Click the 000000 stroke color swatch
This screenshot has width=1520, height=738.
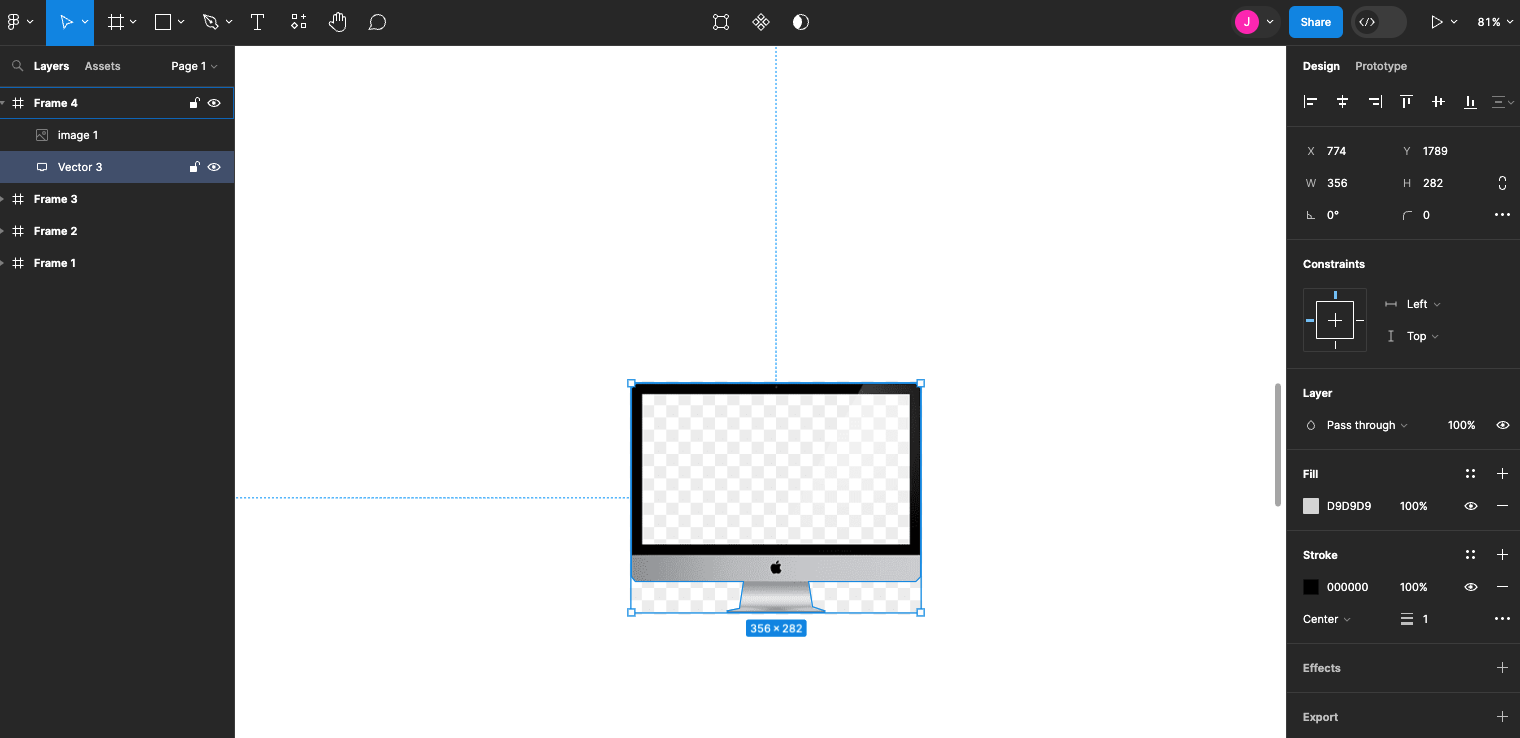(x=1311, y=587)
